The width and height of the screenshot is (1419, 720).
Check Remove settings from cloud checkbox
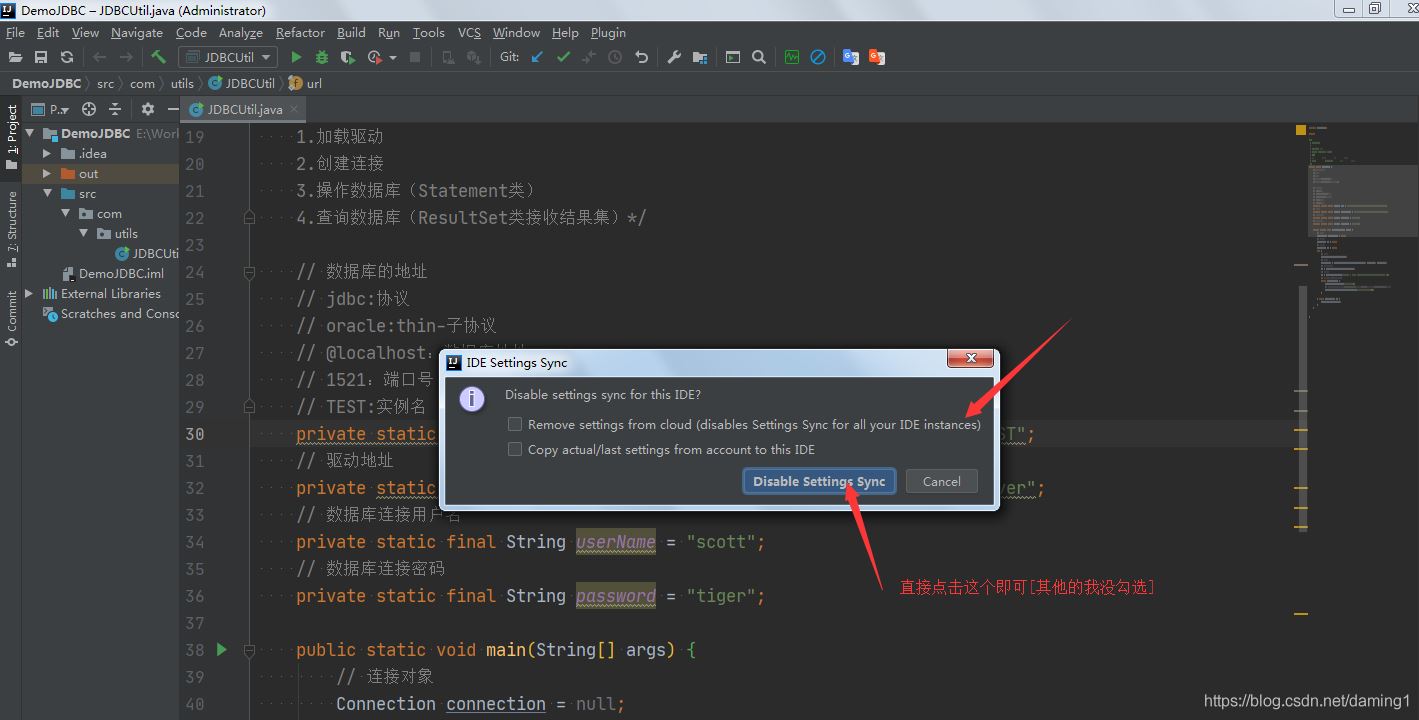click(x=515, y=424)
